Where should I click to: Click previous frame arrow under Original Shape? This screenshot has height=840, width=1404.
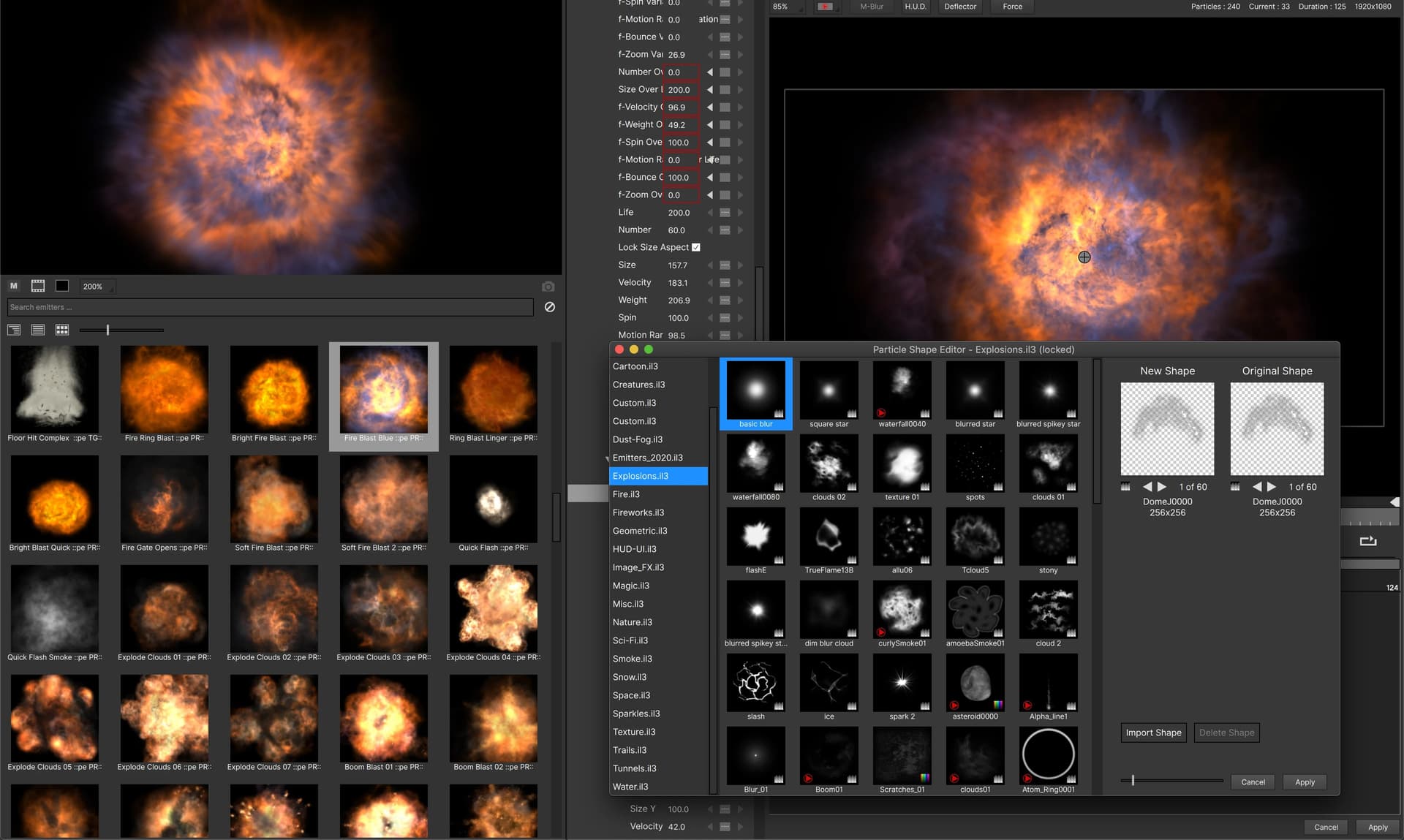[1257, 486]
